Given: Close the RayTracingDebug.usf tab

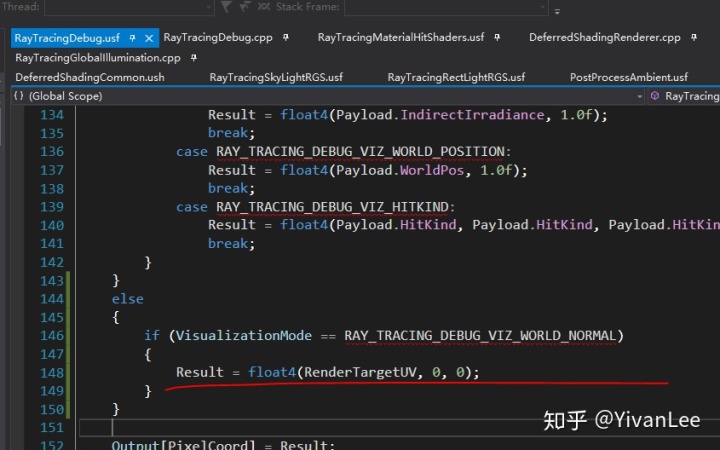Looking at the screenshot, I should [x=149, y=39].
